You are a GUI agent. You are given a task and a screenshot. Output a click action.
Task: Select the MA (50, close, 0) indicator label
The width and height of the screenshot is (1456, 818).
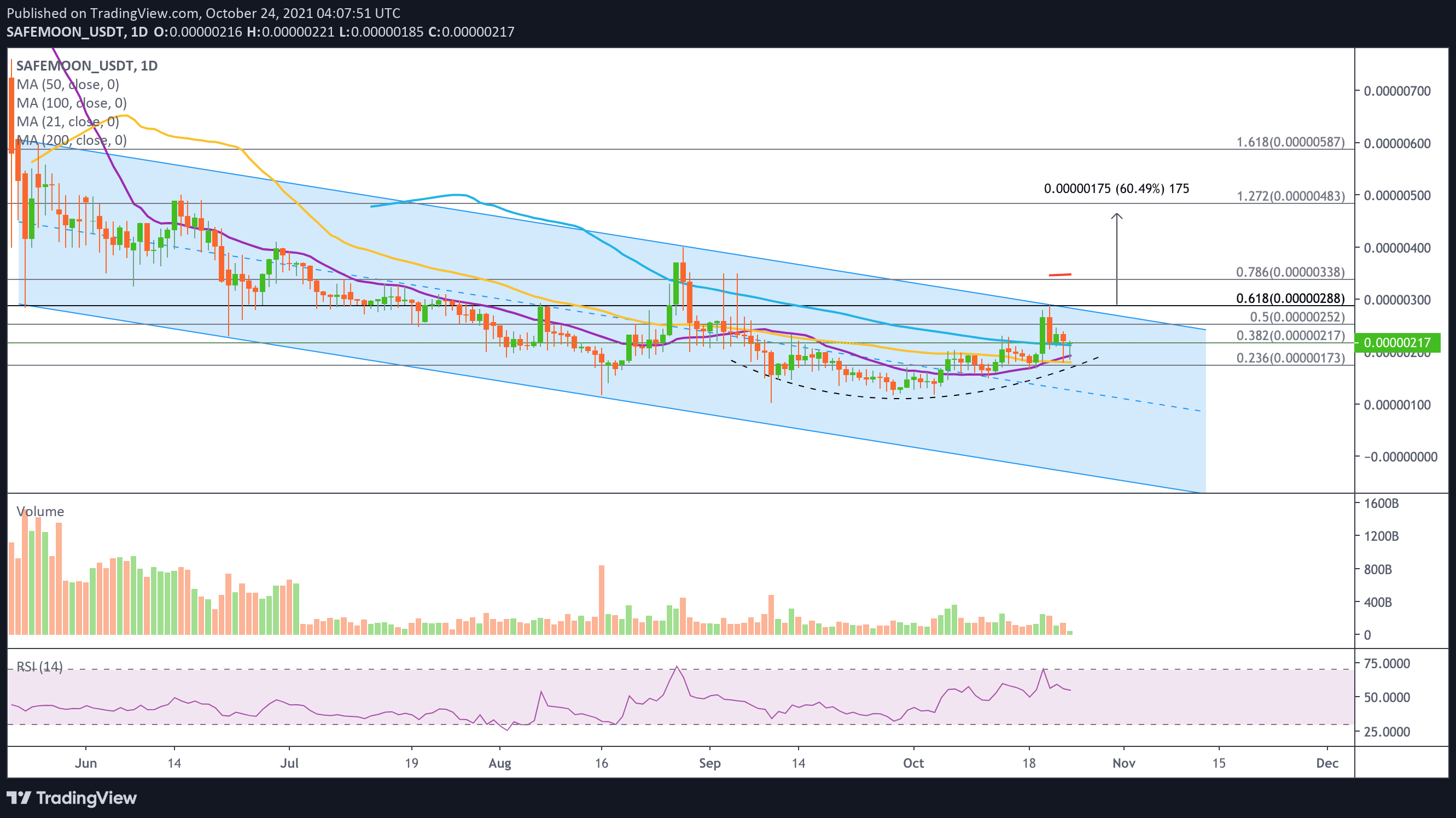tap(68, 84)
